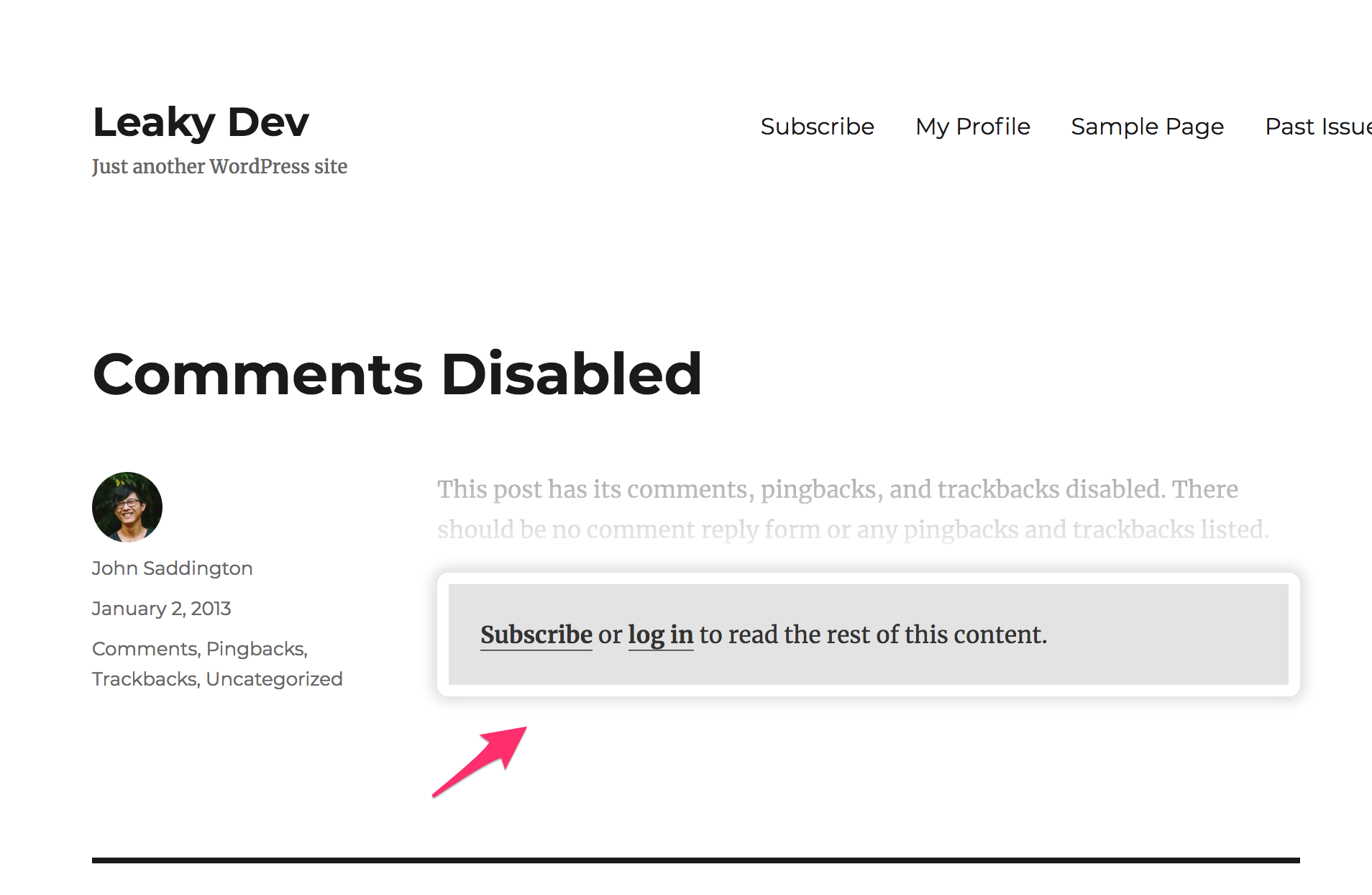This screenshot has width=1372, height=895.
Task: Click the Subscribe link in content box
Action: click(x=536, y=635)
